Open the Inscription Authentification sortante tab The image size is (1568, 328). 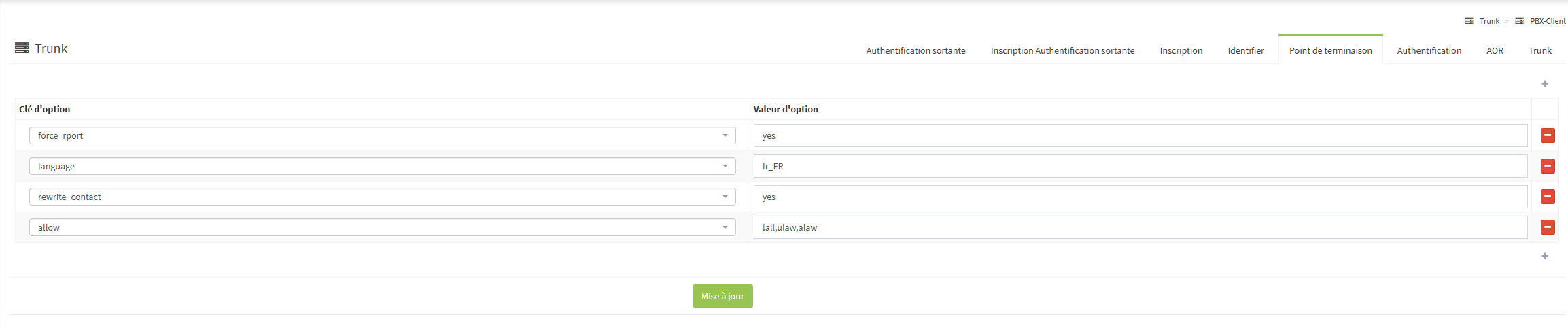click(1062, 50)
